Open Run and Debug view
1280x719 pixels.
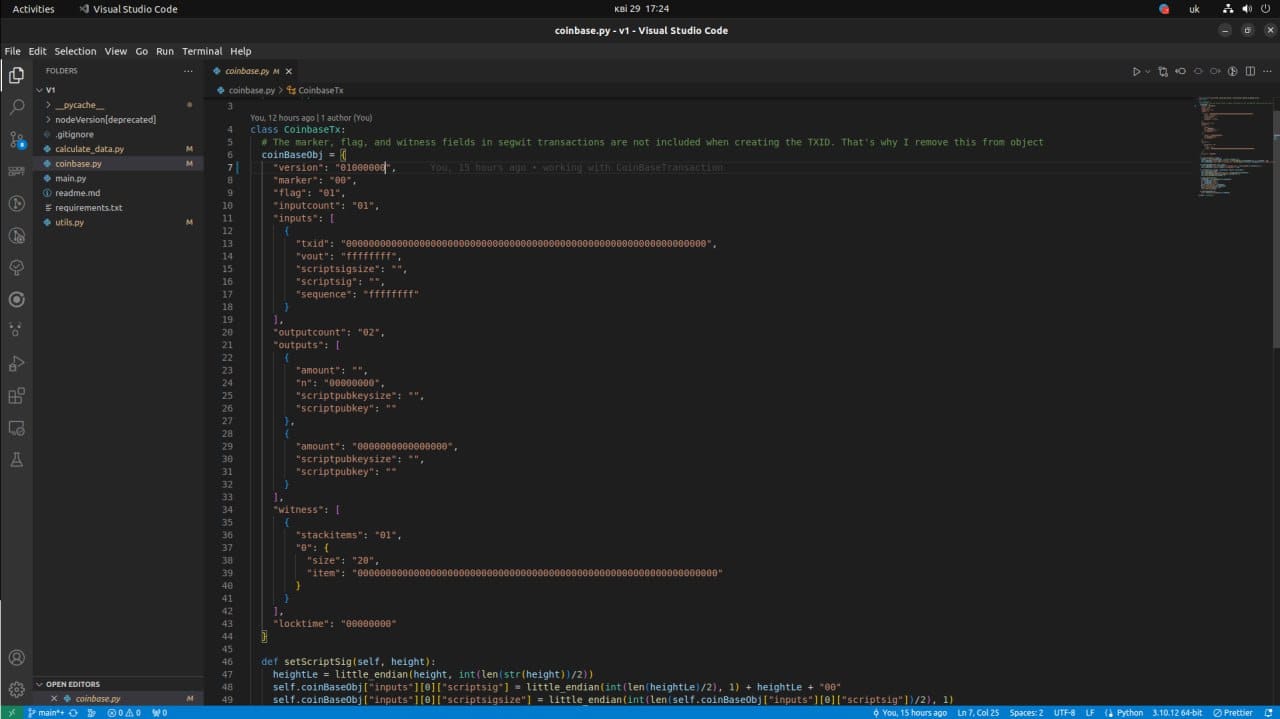point(16,364)
